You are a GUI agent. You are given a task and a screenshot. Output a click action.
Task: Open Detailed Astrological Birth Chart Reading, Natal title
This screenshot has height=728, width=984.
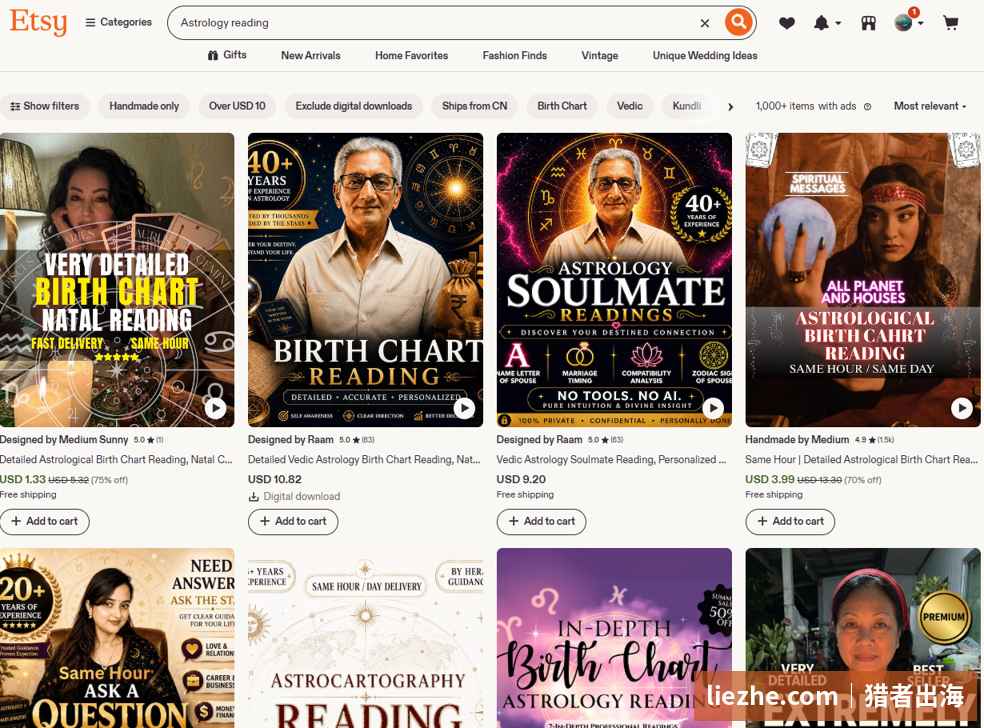coord(116,459)
